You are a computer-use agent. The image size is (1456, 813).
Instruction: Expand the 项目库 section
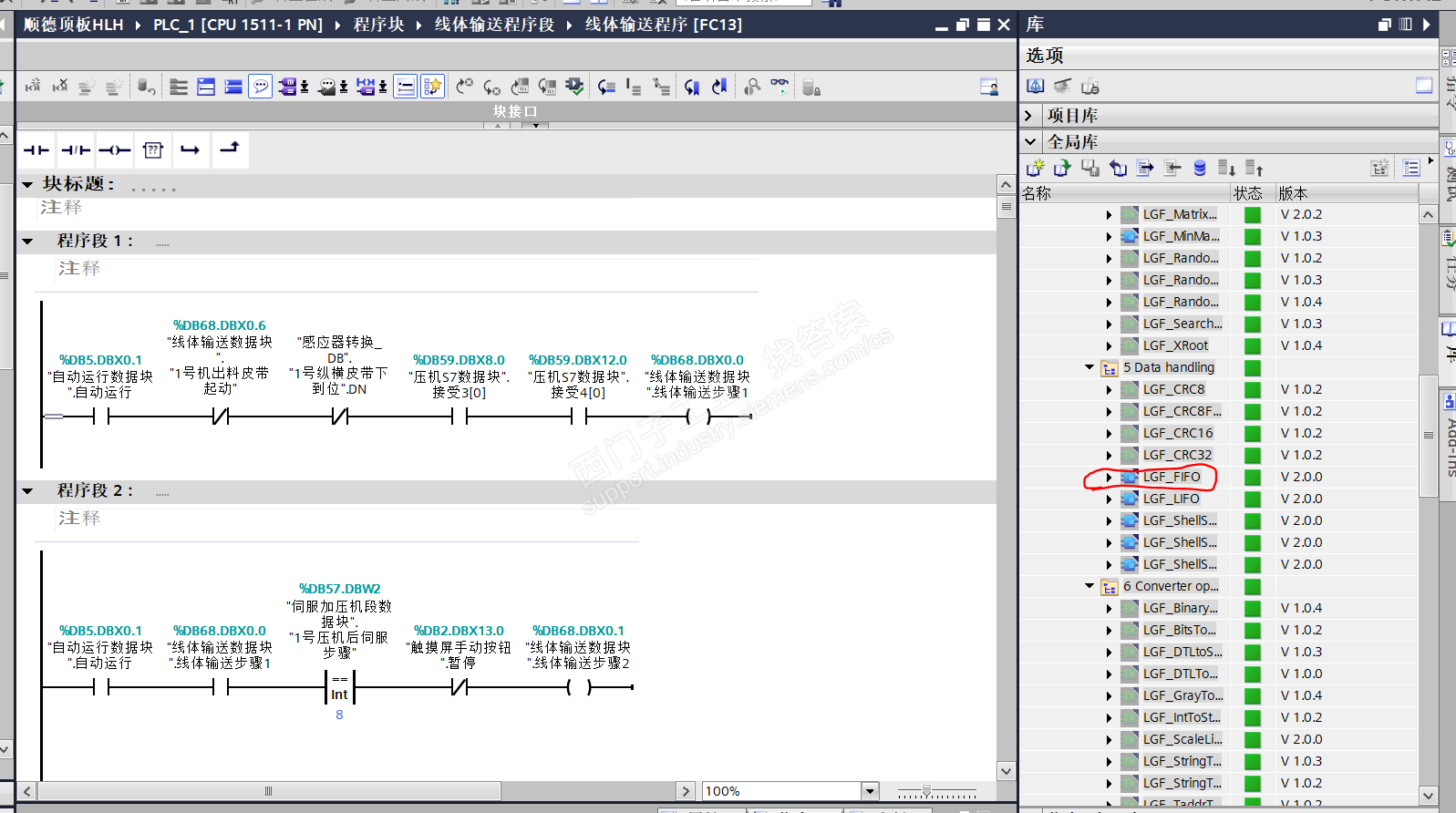[1028, 116]
